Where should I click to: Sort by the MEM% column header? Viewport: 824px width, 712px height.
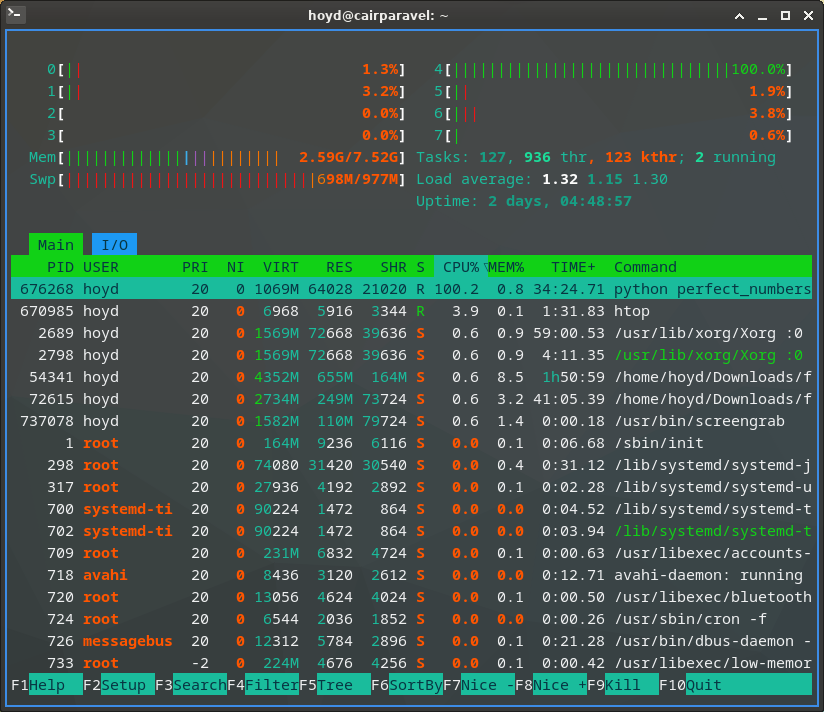click(507, 267)
